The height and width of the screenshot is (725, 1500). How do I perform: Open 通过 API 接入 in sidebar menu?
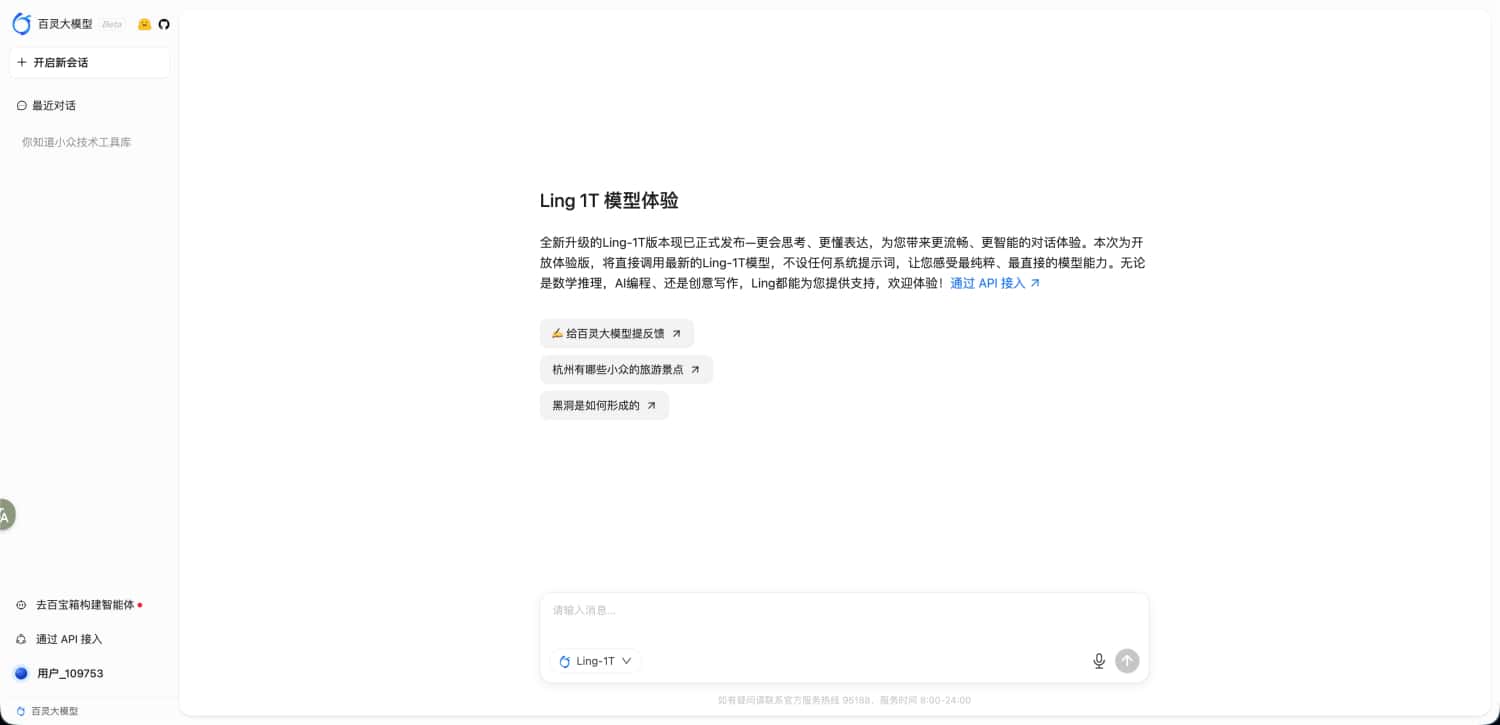69,639
